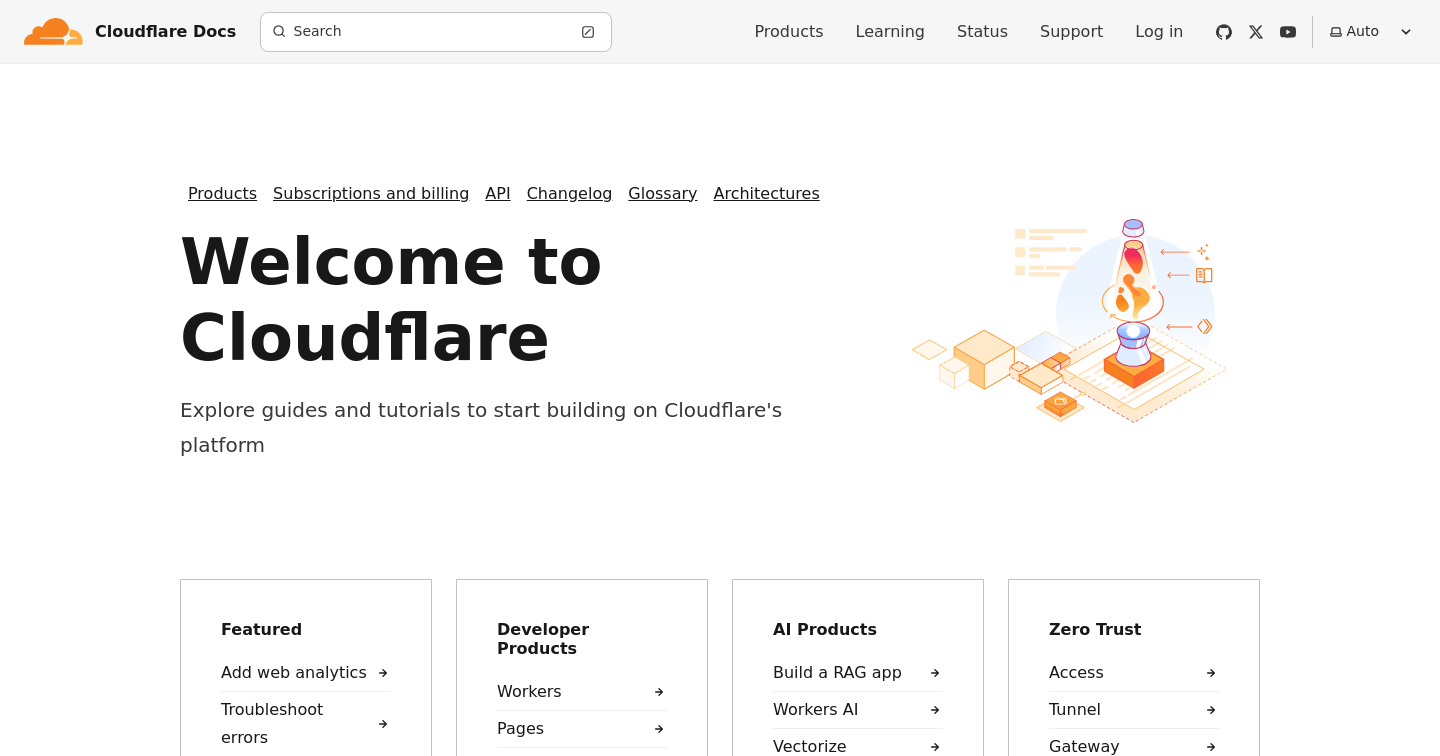
Task: Click the Welcome to Cloudflare heading
Action: [391, 299]
